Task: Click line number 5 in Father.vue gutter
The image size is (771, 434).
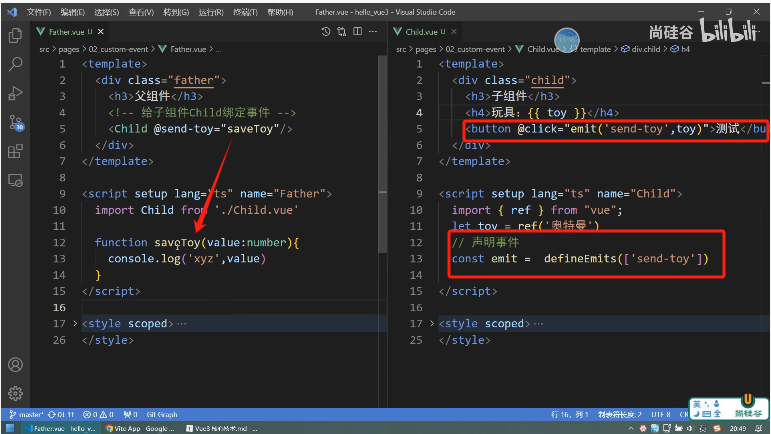Action: (x=62, y=129)
